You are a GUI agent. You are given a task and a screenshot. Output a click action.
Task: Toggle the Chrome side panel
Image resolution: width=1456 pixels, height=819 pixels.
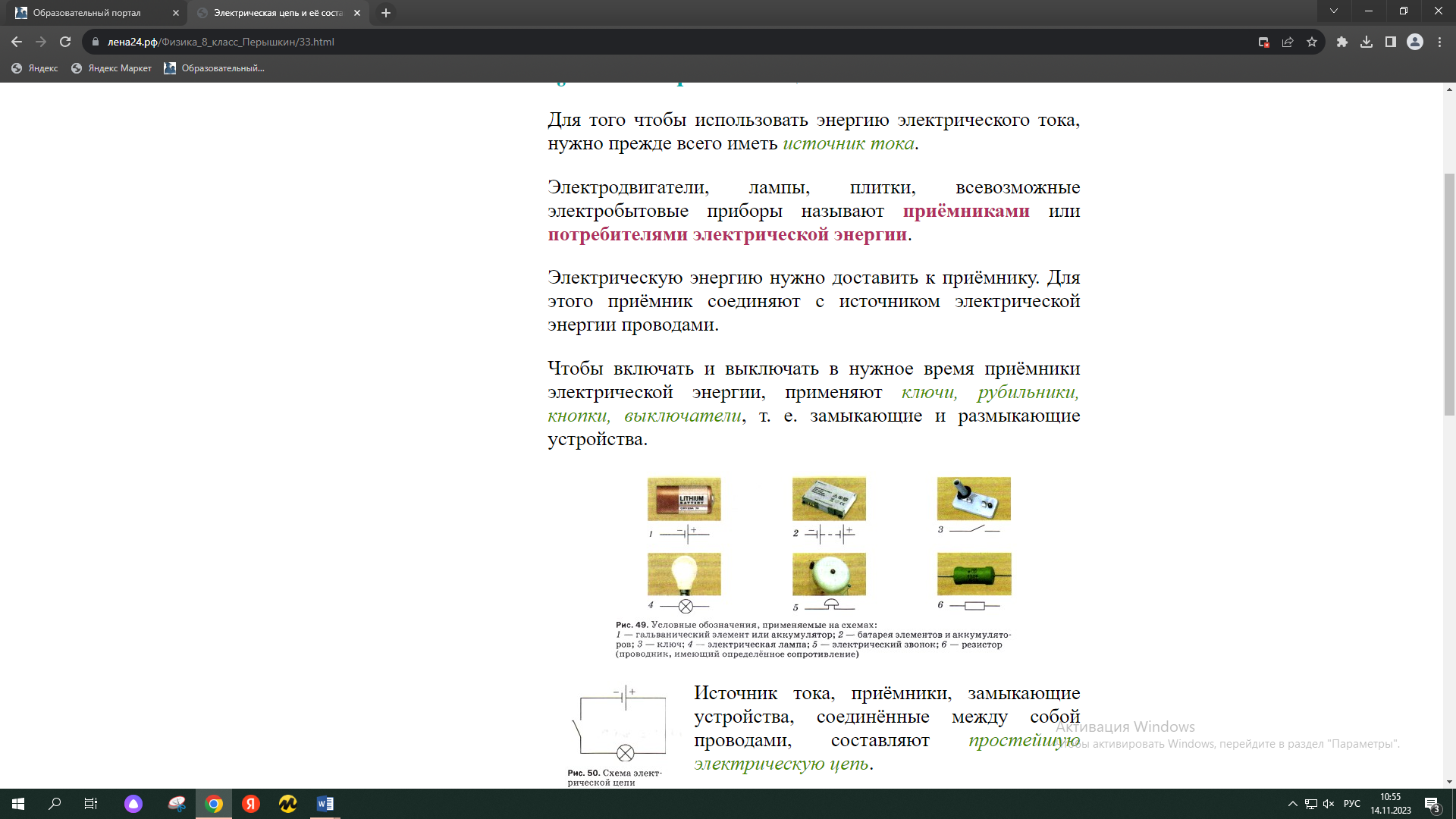pos(1391,42)
